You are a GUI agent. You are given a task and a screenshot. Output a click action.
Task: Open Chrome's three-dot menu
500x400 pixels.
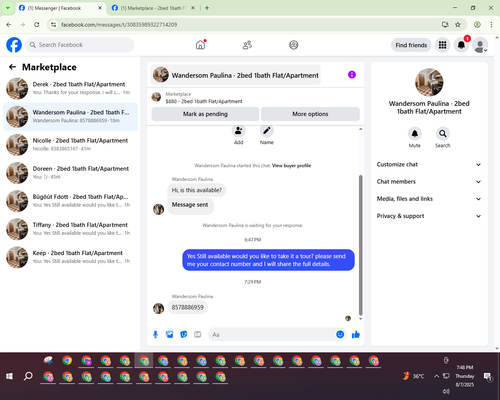491,25
